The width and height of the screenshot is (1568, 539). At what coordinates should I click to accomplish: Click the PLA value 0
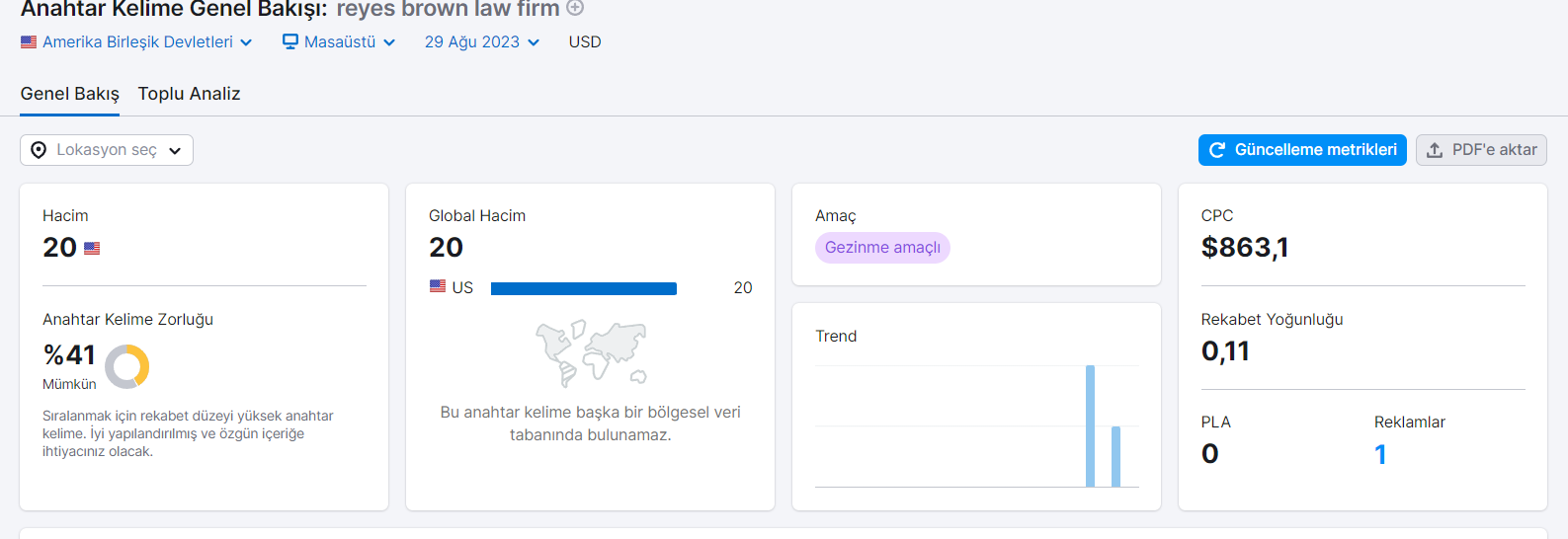[1210, 454]
